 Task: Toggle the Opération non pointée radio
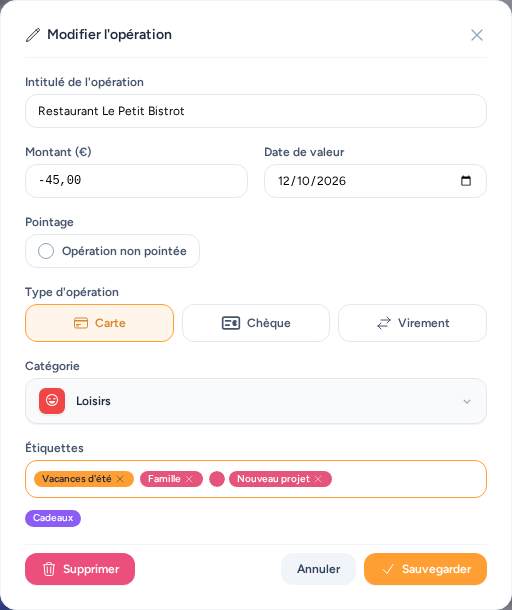[46, 251]
